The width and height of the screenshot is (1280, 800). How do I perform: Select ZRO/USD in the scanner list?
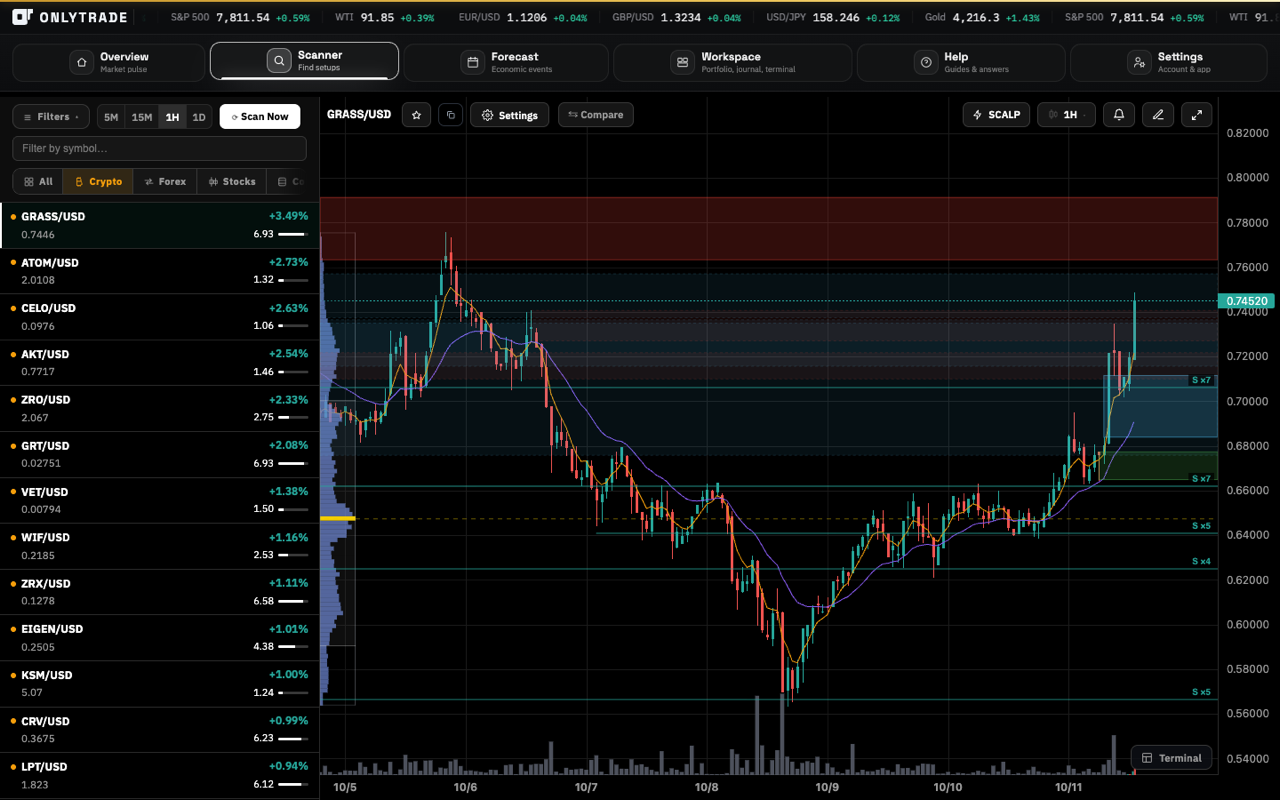[x=160, y=409]
